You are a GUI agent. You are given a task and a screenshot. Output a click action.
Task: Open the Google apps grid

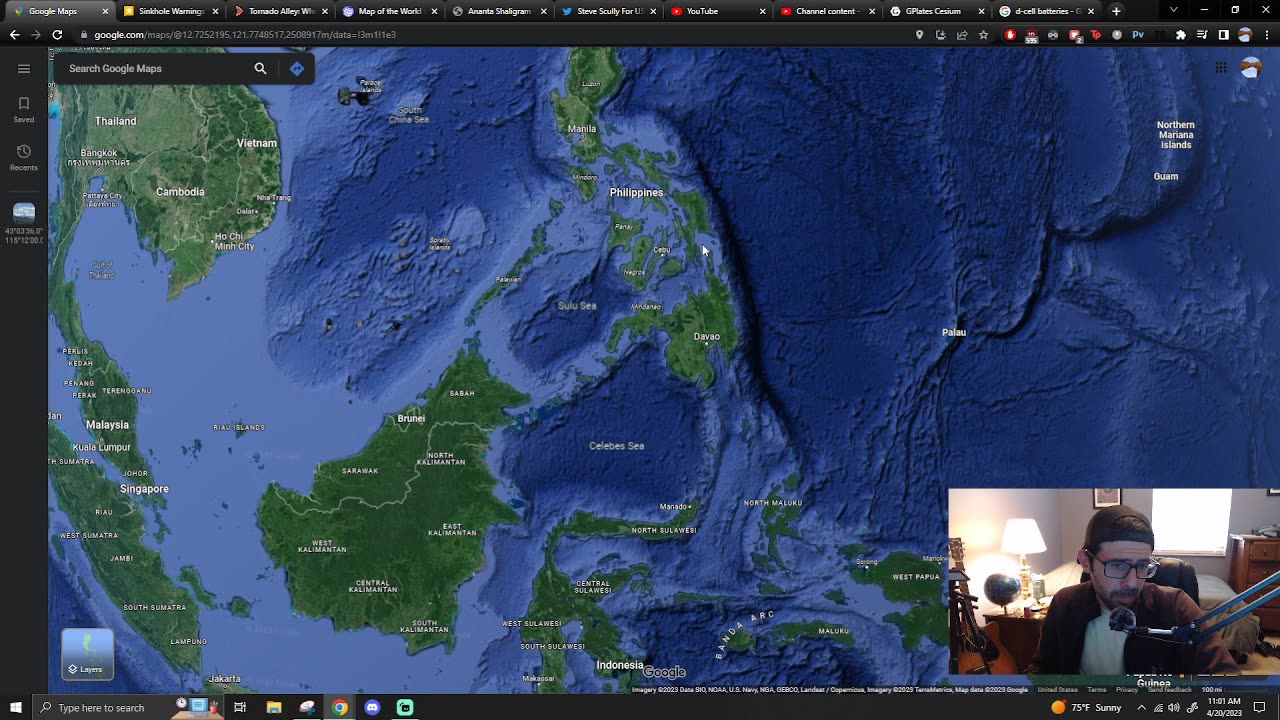[1221, 68]
